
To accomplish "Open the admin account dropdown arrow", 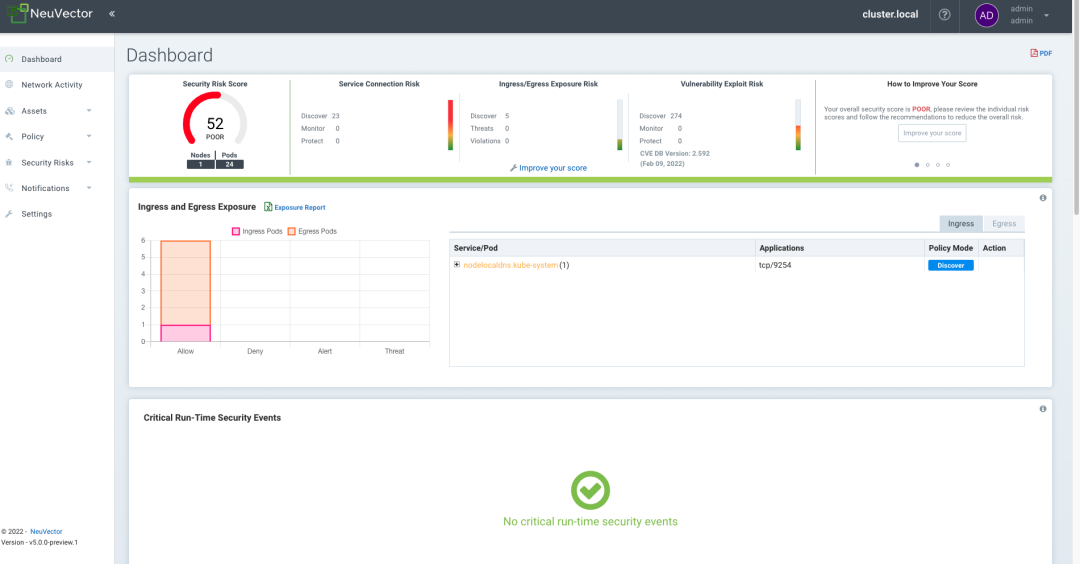I will pyautogui.click(x=1046, y=15).
